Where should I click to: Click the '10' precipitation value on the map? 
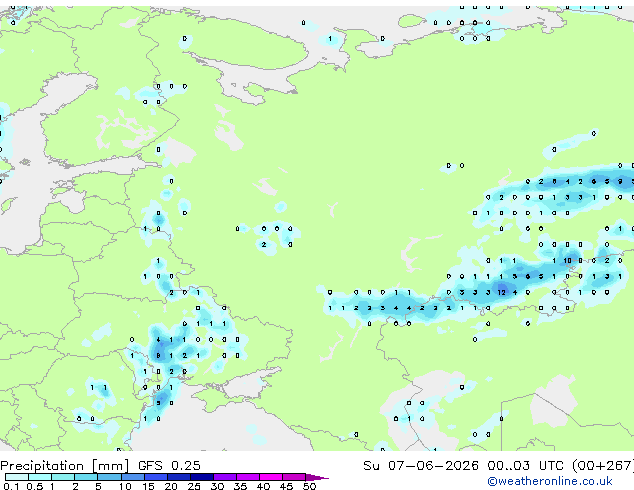click(567, 261)
